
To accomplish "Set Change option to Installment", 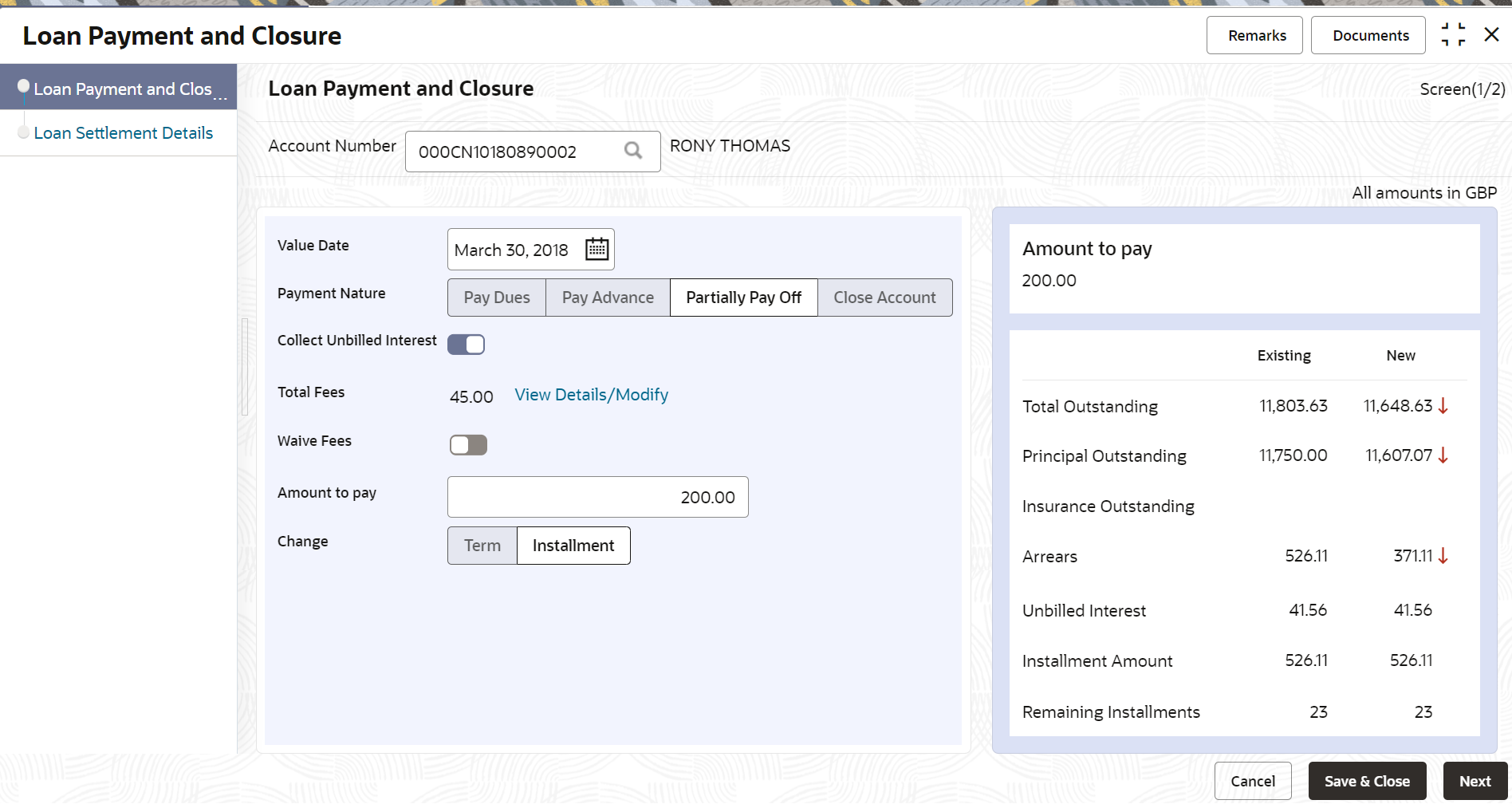I will (573, 546).
